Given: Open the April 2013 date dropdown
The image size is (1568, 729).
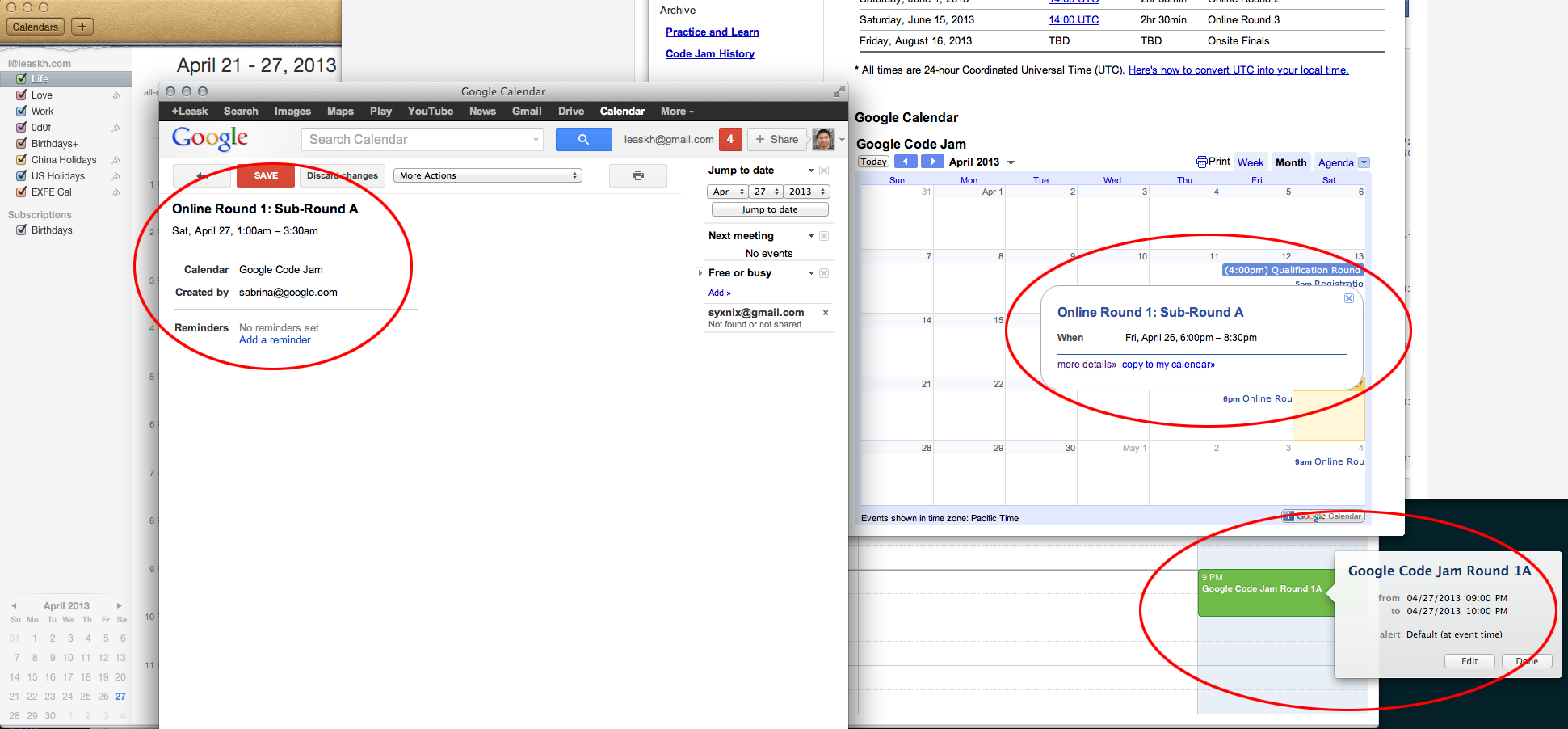Looking at the screenshot, I should tap(1011, 162).
